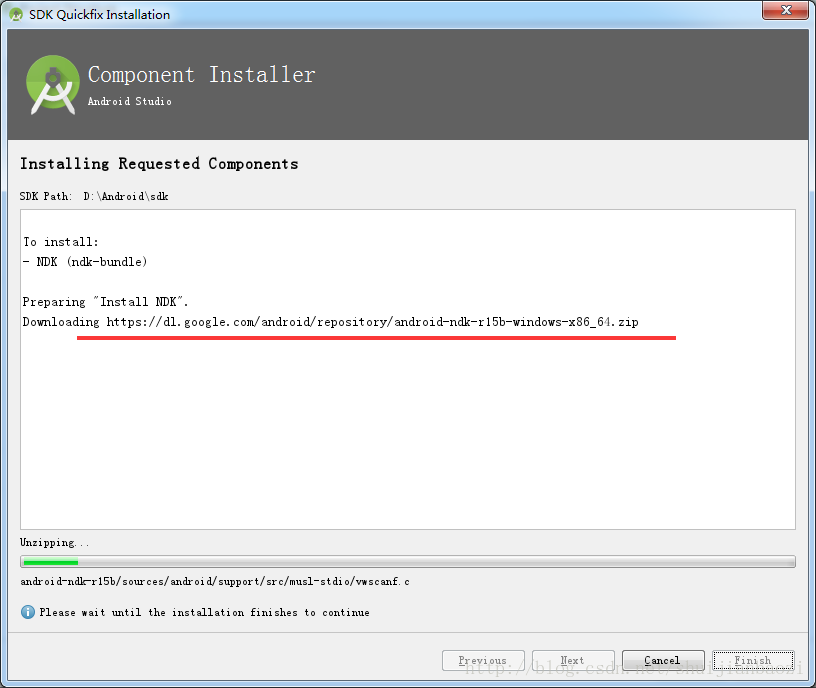Close the SDK Quickfix Installation window

click(786, 10)
